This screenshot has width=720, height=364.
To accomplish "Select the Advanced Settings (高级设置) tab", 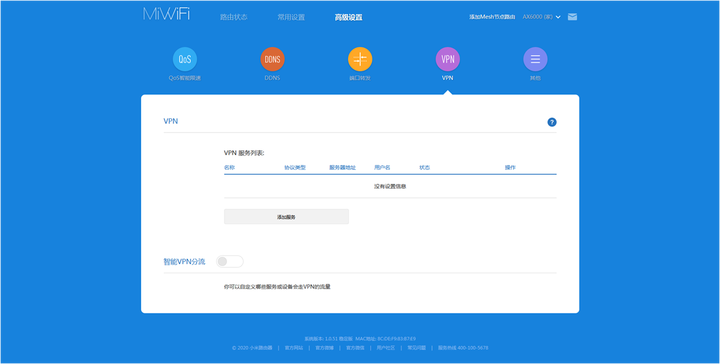I will point(349,17).
